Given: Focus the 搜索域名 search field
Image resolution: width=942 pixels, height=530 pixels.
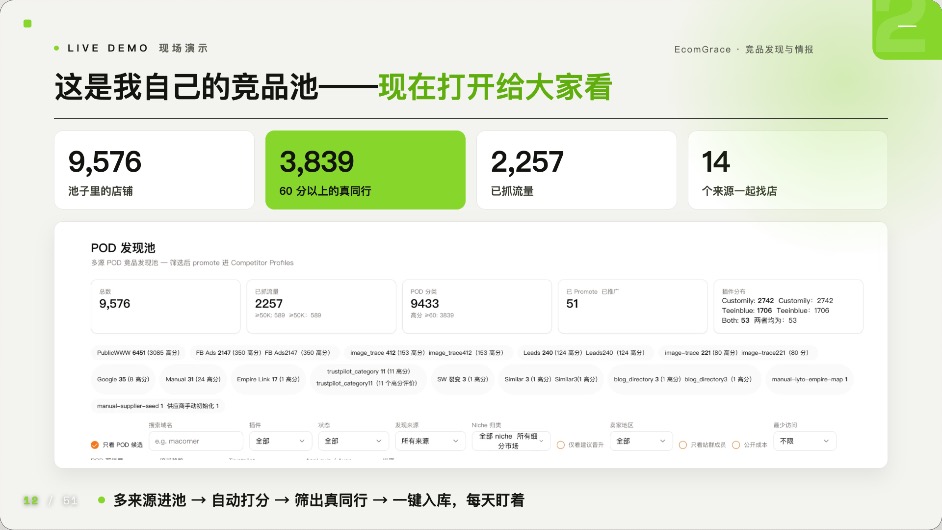Looking at the screenshot, I should coord(196,441).
